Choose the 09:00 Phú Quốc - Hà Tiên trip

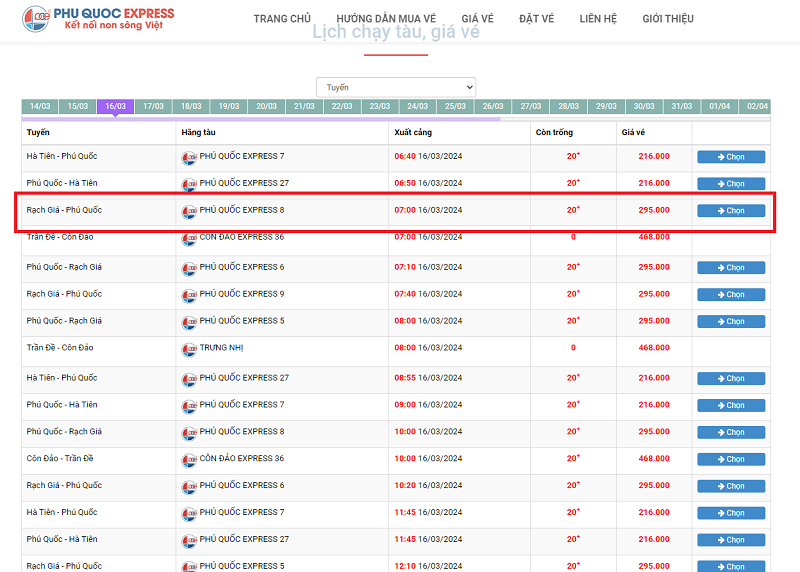(x=731, y=406)
